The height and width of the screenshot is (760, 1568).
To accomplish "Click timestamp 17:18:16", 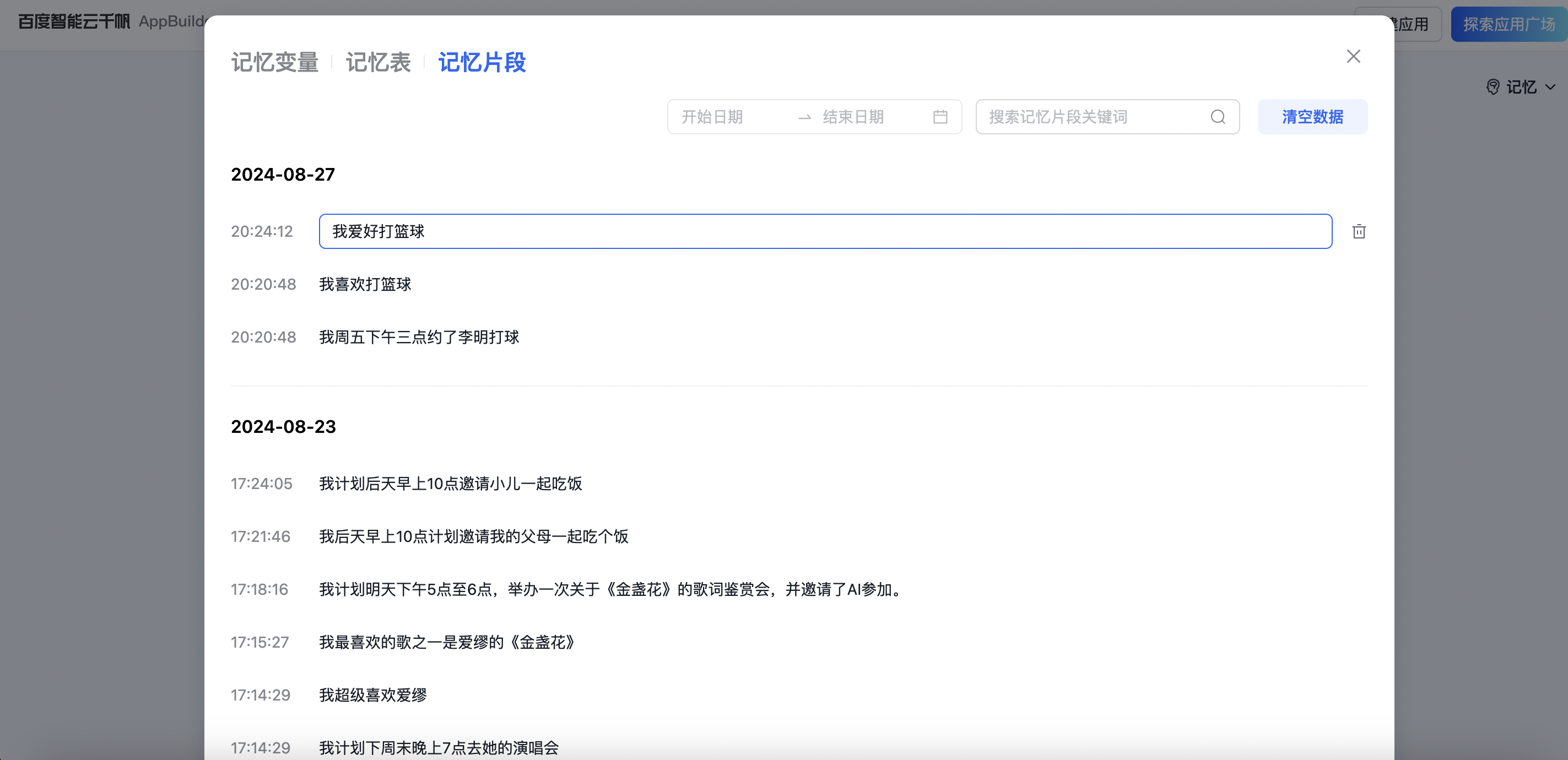I will [x=259, y=590].
